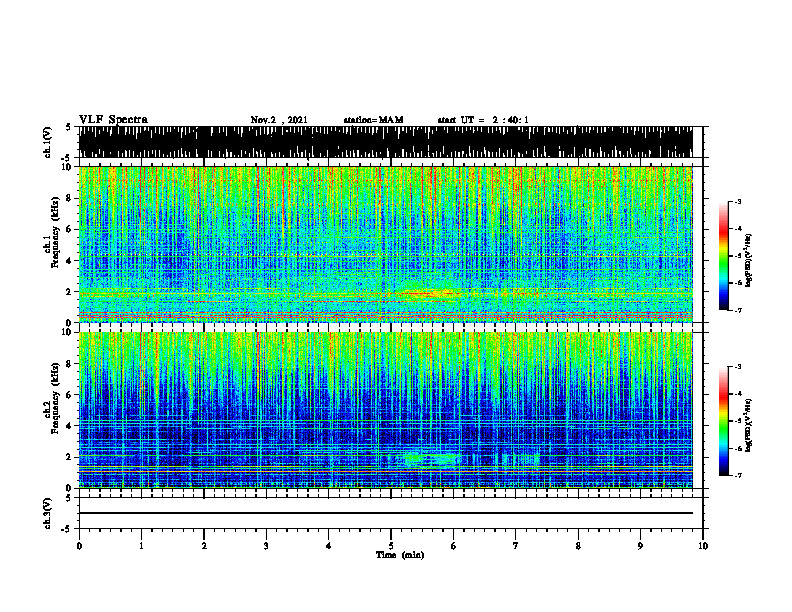Select the 'start UT = 2 :40: 1' label
Viewport: 792px width, 612px height.
point(483,120)
